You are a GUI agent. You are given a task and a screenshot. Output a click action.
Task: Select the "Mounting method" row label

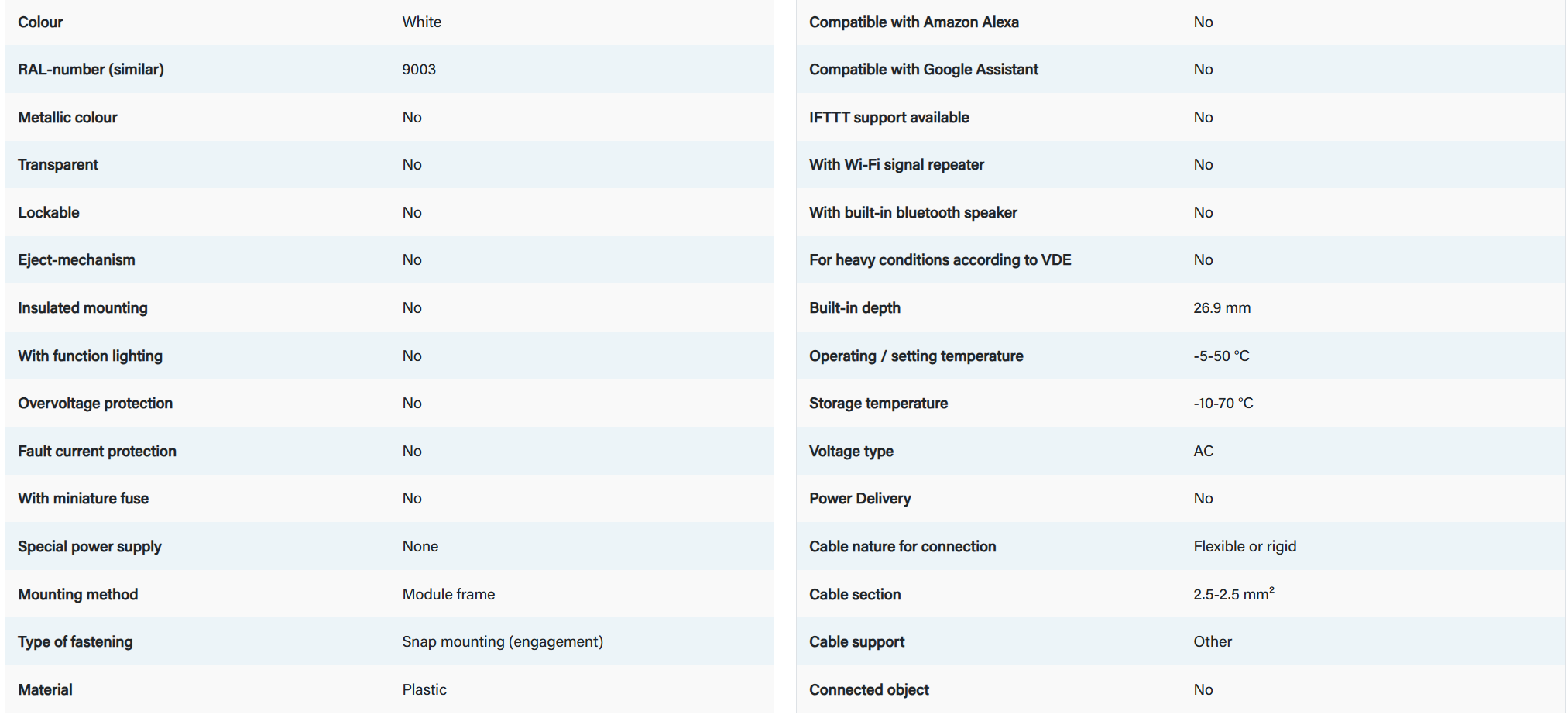pos(77,595)
